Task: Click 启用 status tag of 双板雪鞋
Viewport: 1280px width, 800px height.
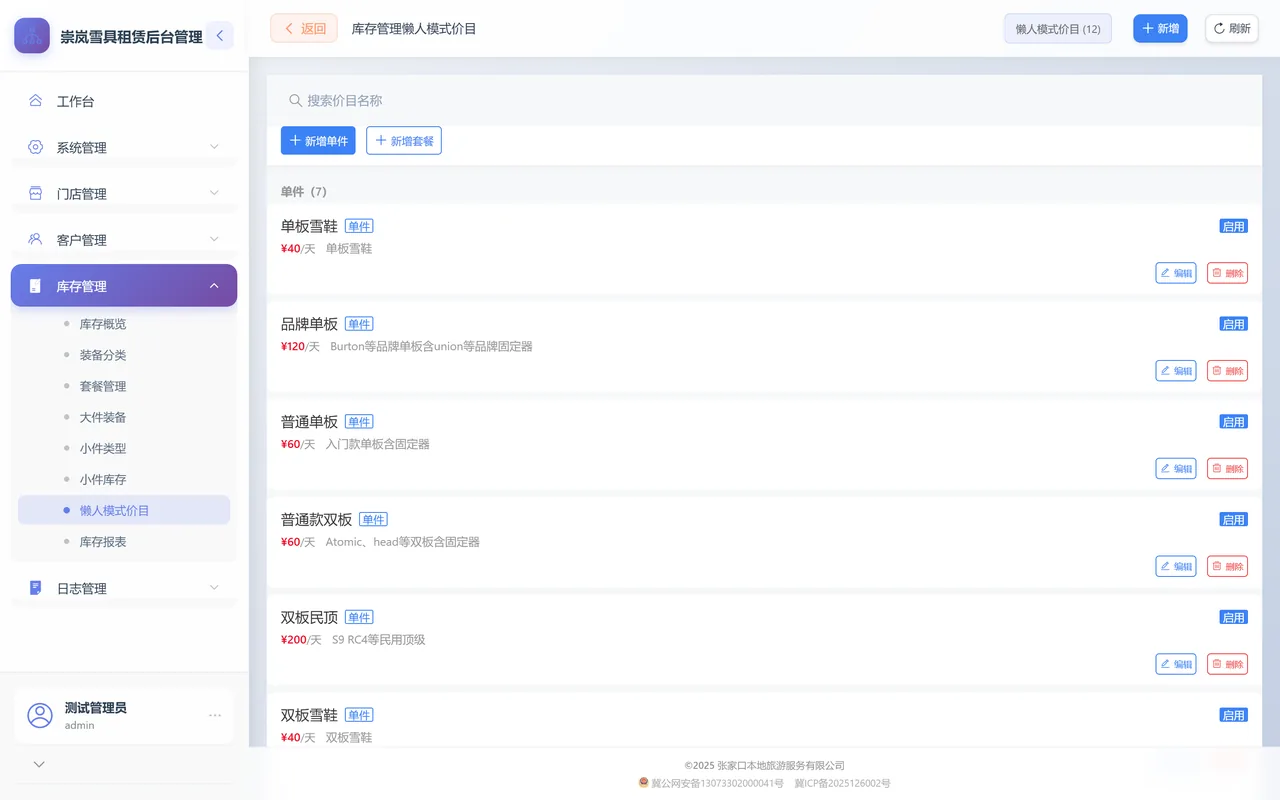Action: point(1234,715)
